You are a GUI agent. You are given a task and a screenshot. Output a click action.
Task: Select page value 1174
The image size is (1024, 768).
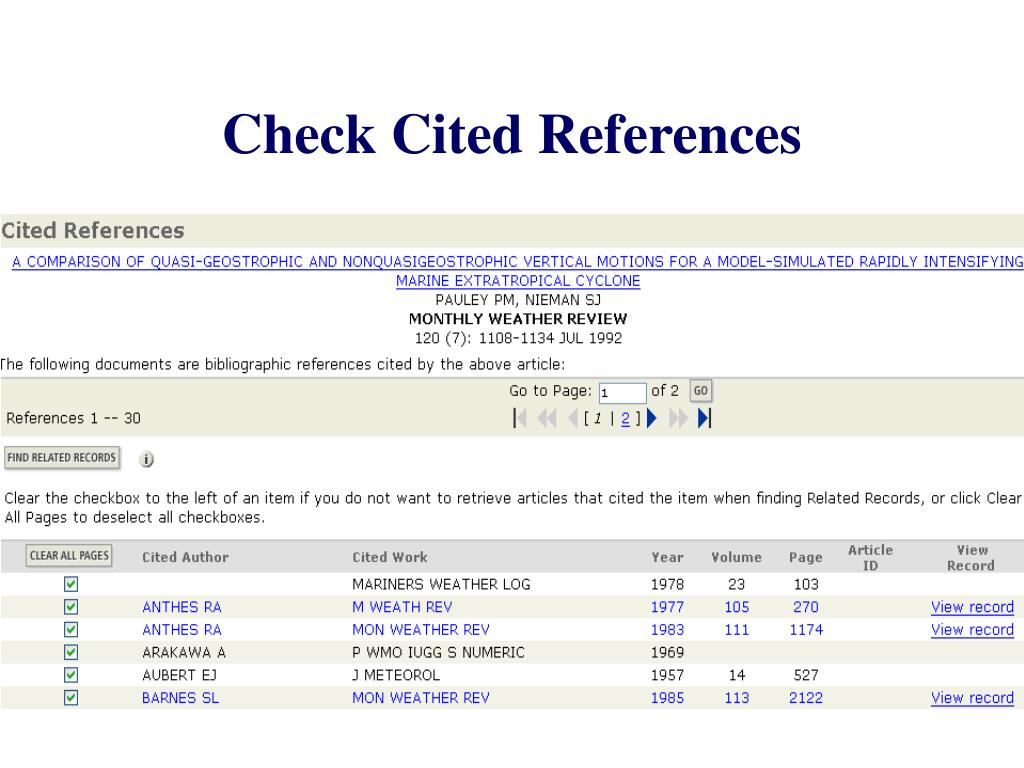point(807,630)
